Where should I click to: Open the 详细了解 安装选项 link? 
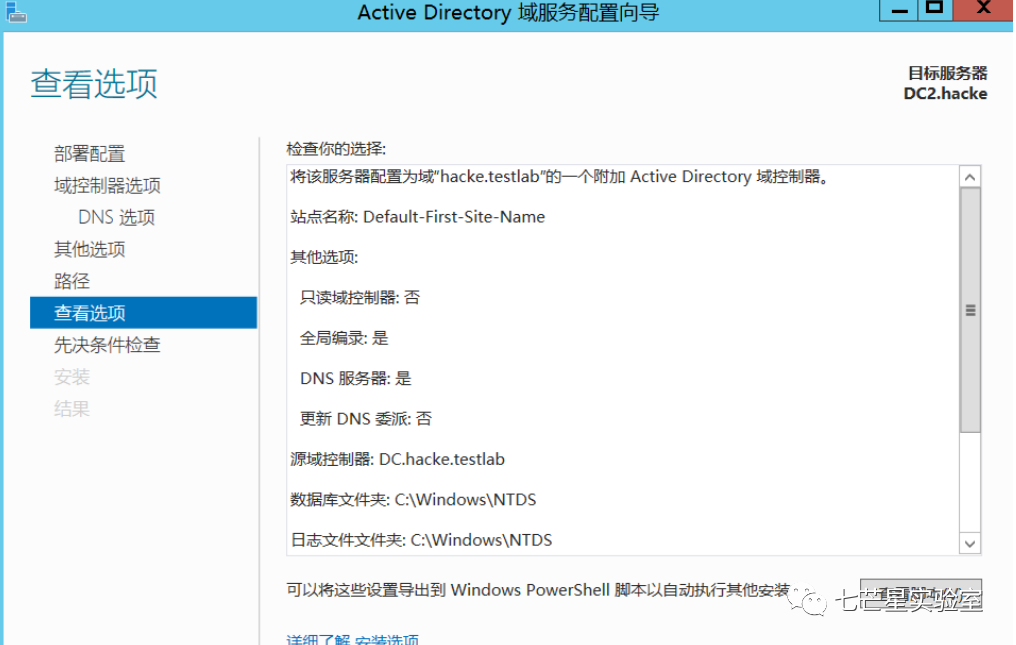pyautogui.click(x=352, y=639)
